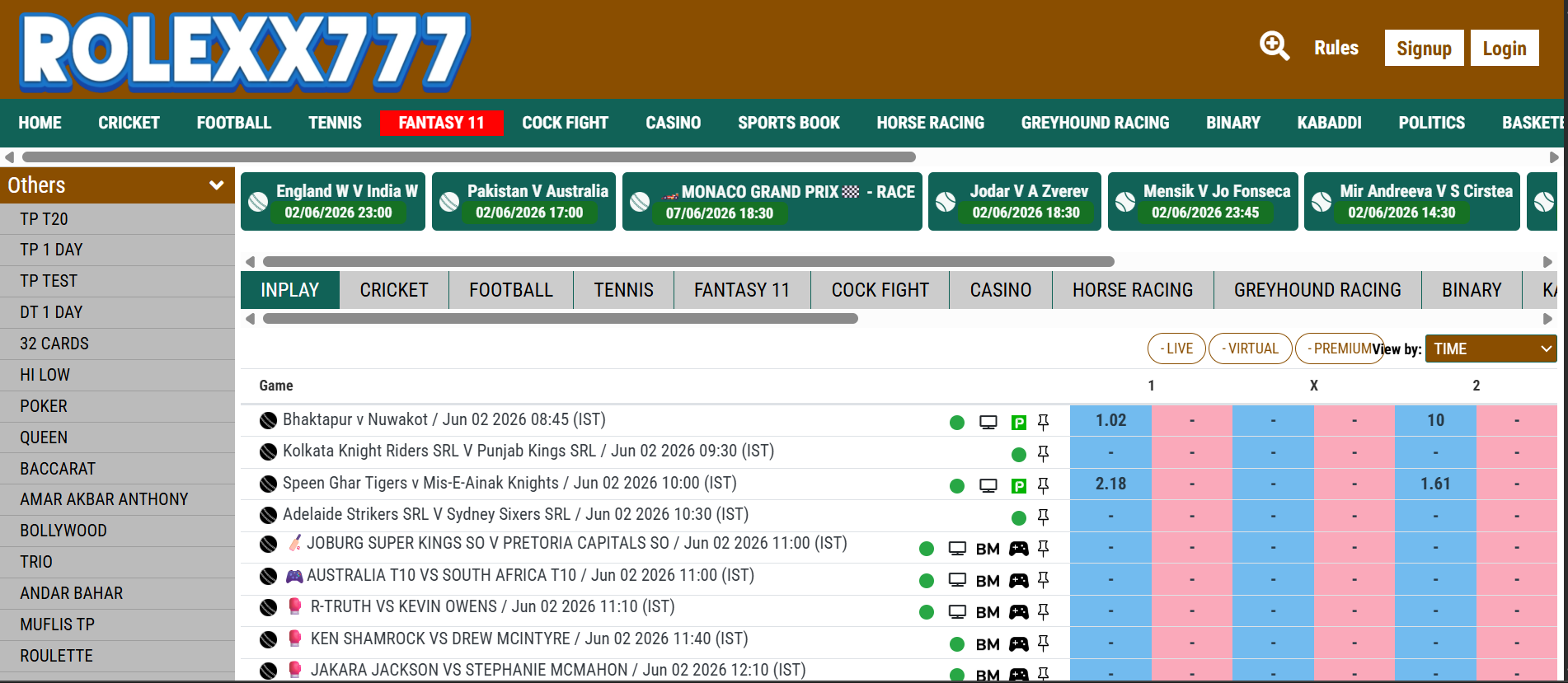
Task: Pin the Joburg Super Kings match
Action: [1043, 548]
